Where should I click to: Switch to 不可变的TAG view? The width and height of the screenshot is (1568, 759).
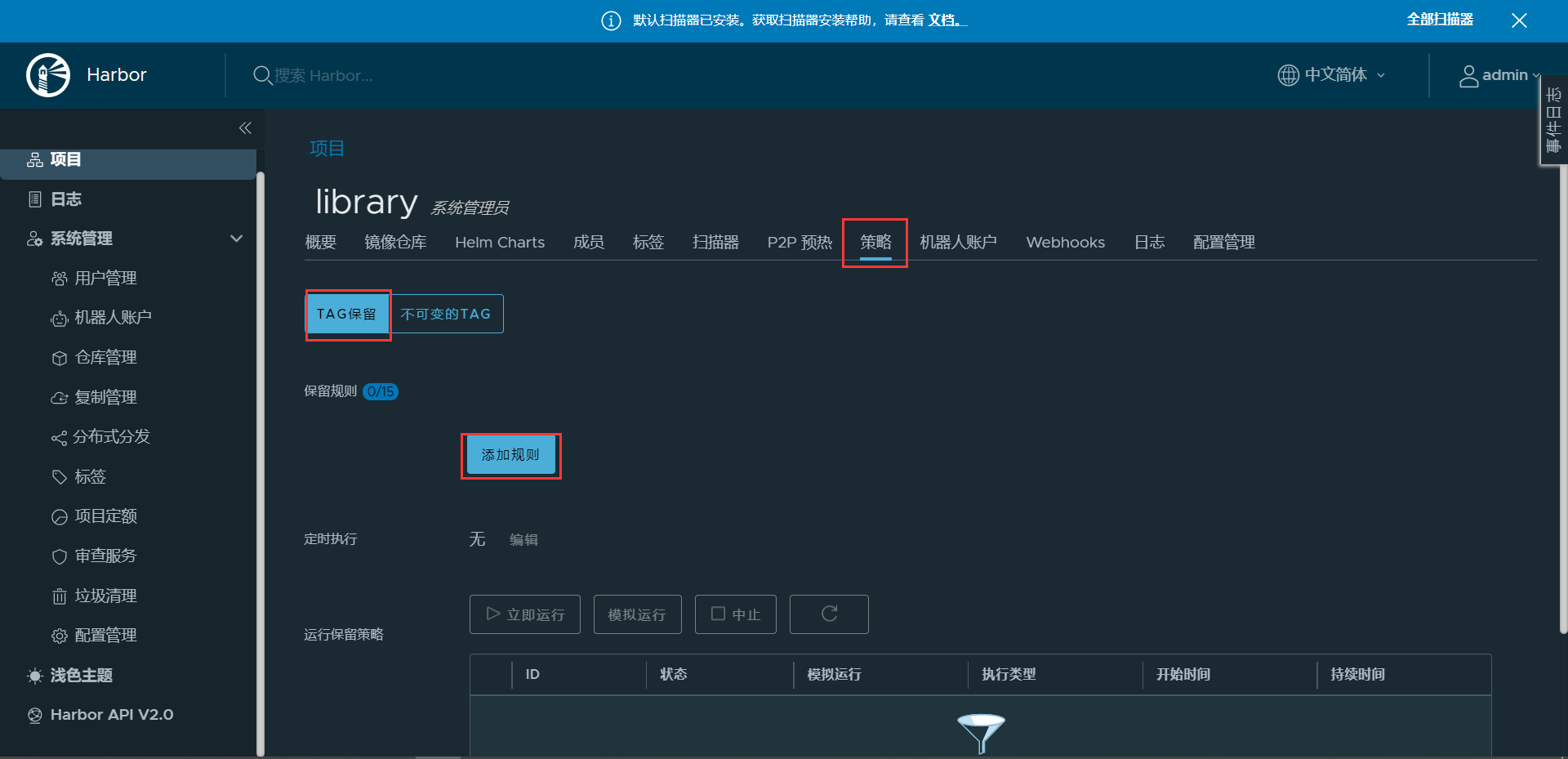point(446,314)
